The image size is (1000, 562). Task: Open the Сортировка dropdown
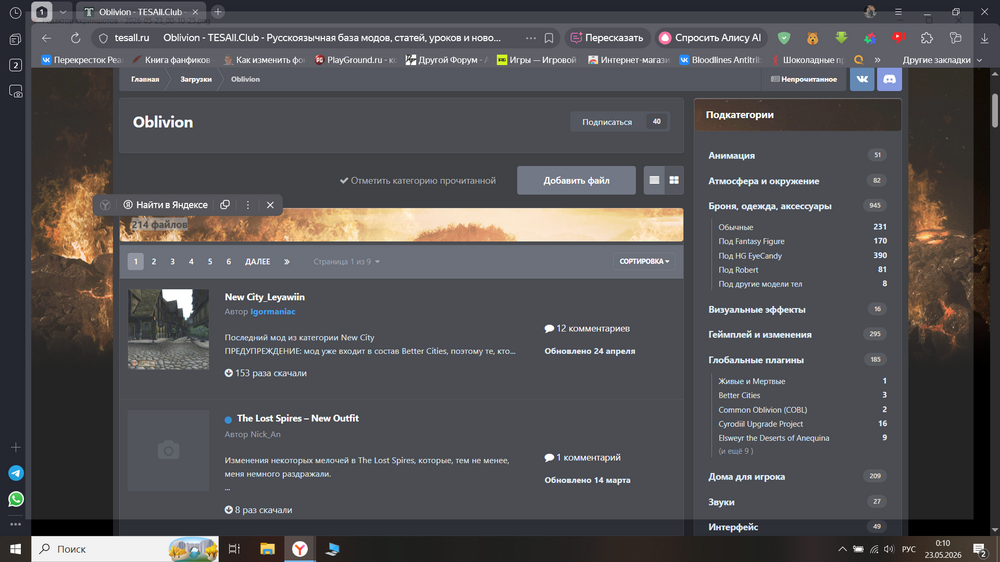[644, 262]
